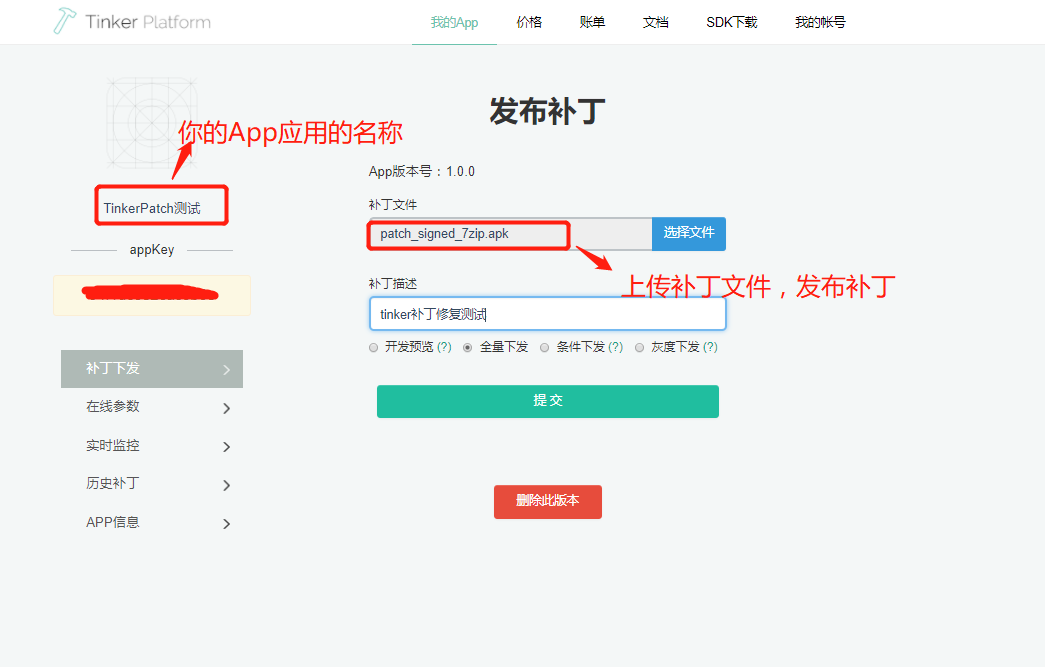Image resolution: width=1045 pixels, height=667 pixels.
Task: Expand the APP信息 chevron arrow
Action: click(227, 524)
